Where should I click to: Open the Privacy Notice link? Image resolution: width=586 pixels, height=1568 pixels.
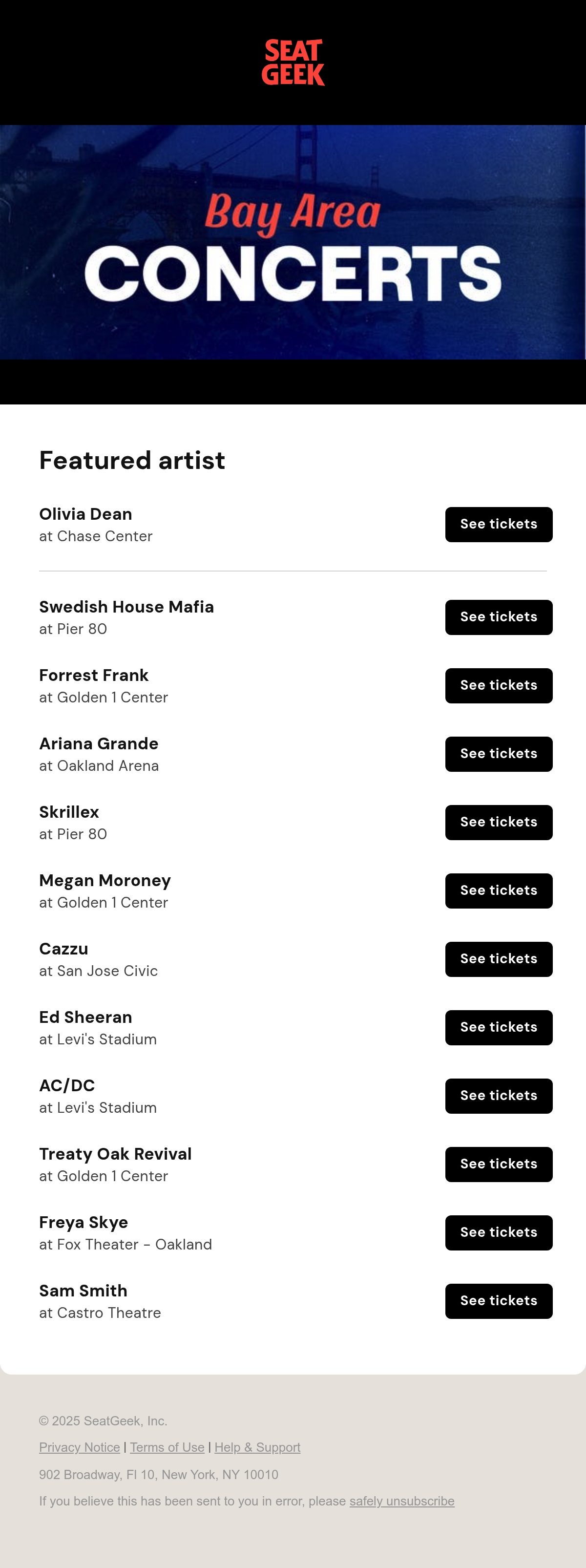[x=80, y=1447]
